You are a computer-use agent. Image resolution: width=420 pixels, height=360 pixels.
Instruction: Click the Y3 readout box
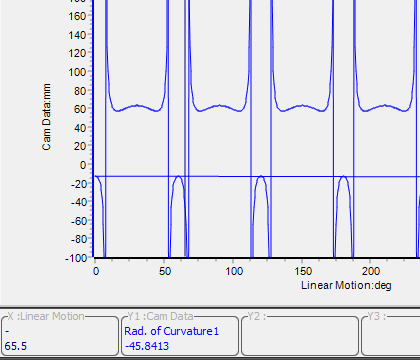[391, 334]
